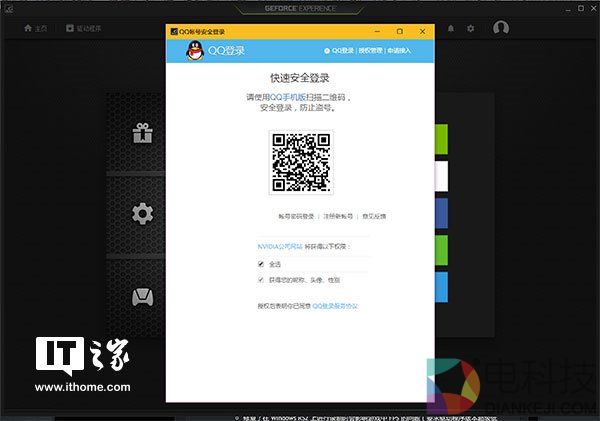
Task: Open 申请接入 link in QQ header
Action: [x=399, y=51]
